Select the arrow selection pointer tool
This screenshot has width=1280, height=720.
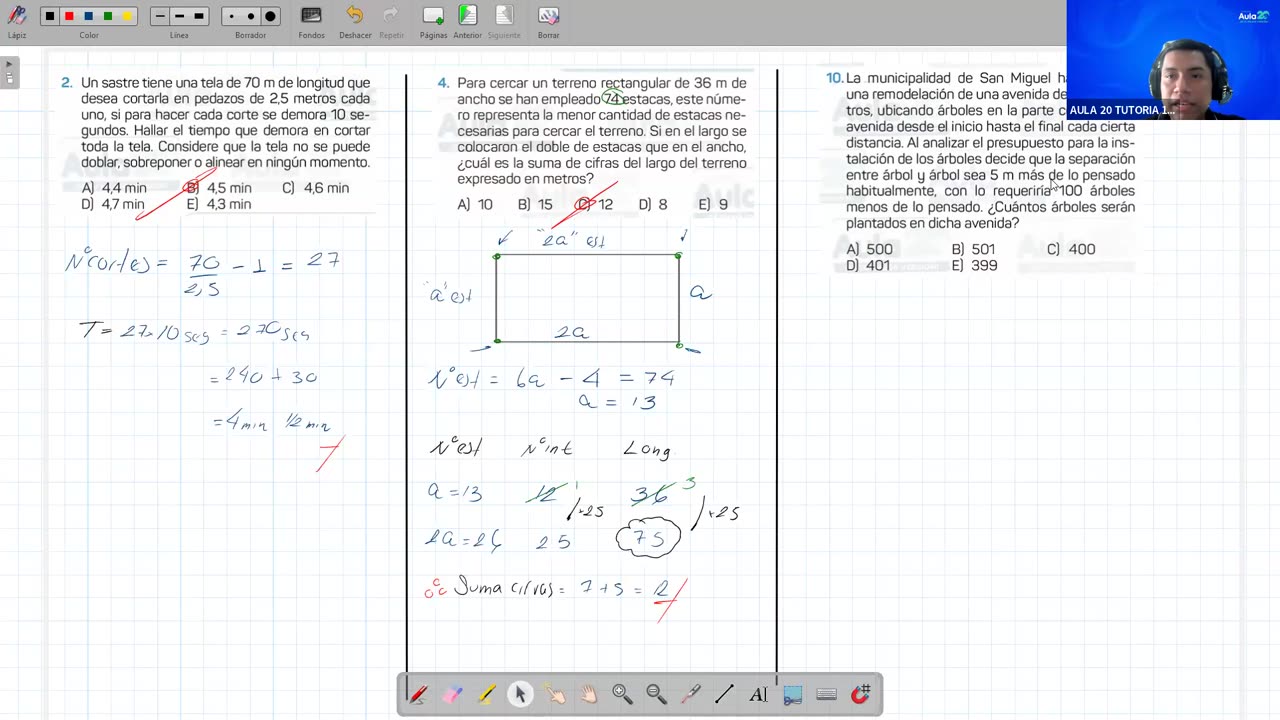pos(520,694)
